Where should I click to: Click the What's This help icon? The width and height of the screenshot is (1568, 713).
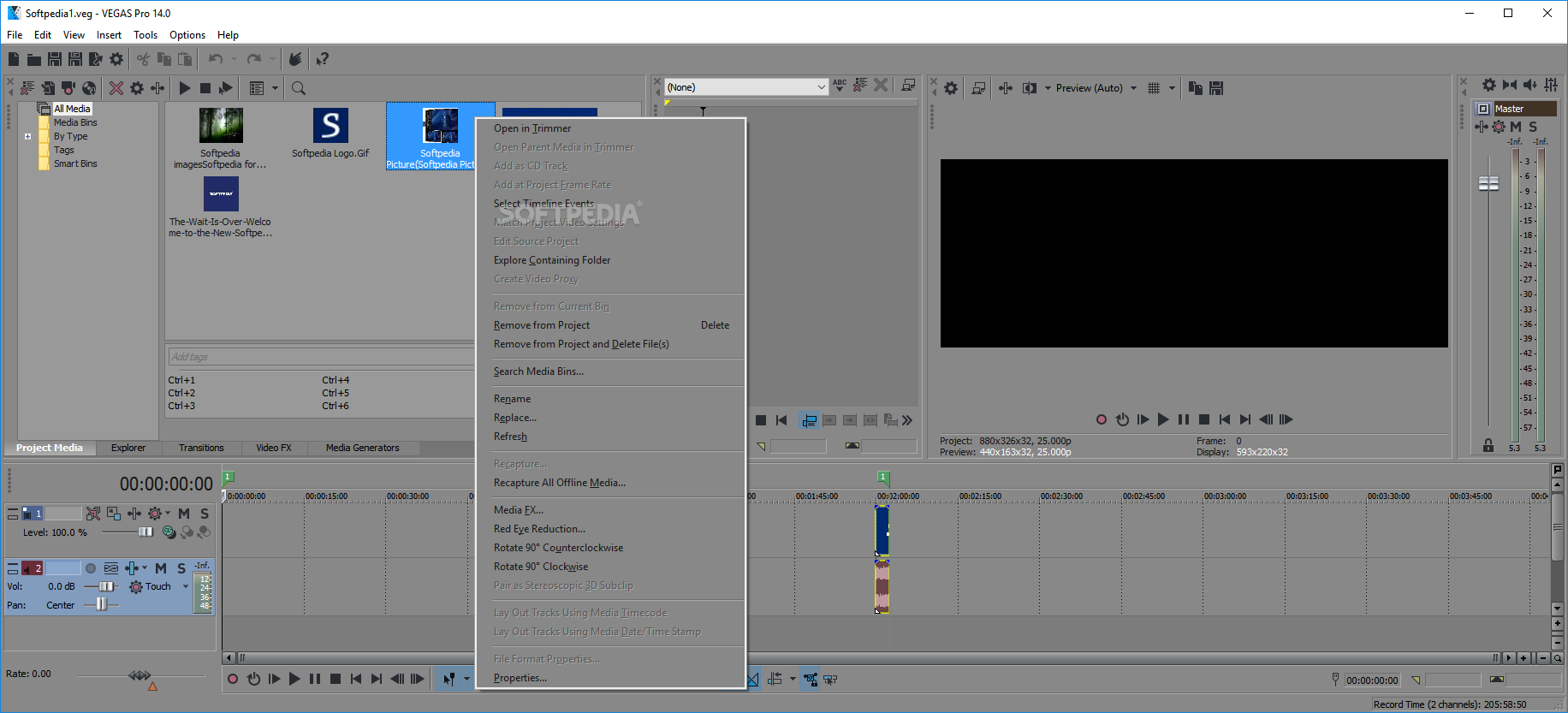click(x=322, y=59)
